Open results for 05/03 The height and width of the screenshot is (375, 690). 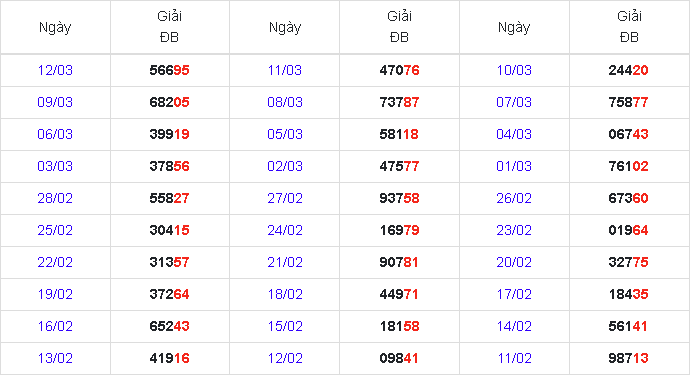click(285, 134)
